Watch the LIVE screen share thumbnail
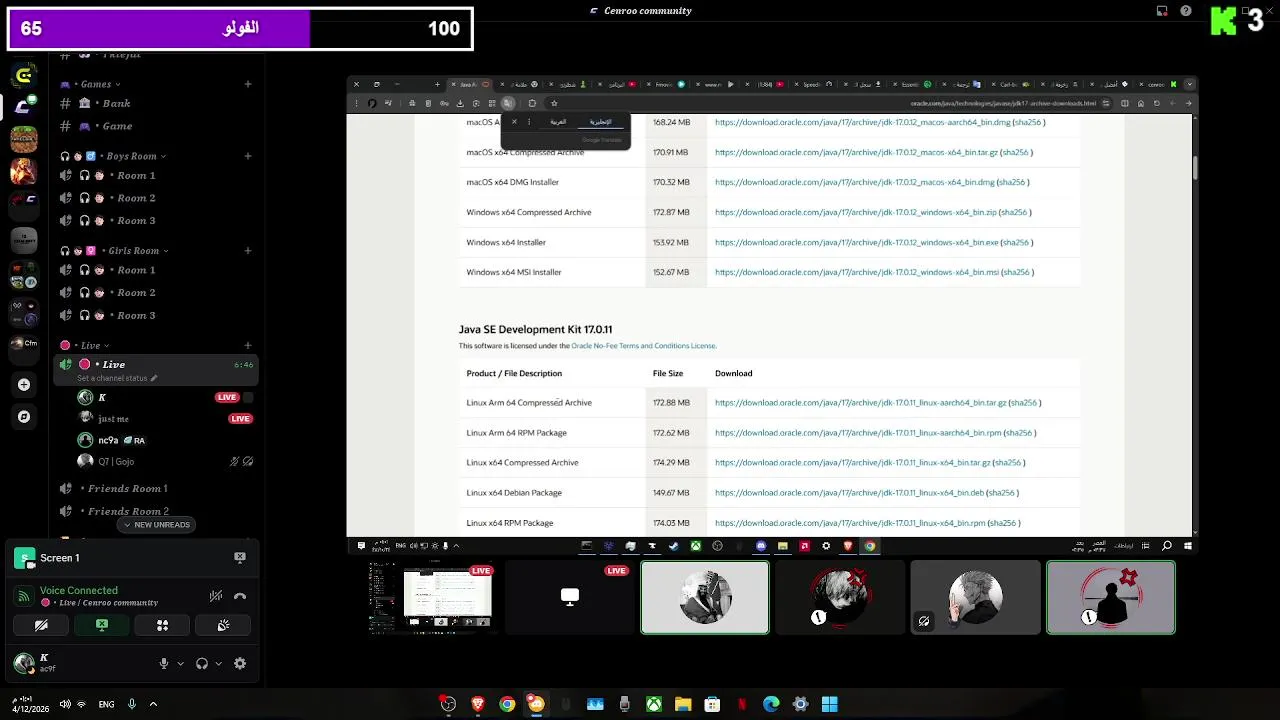This screenshot has width=1280, height=720. 432,597
